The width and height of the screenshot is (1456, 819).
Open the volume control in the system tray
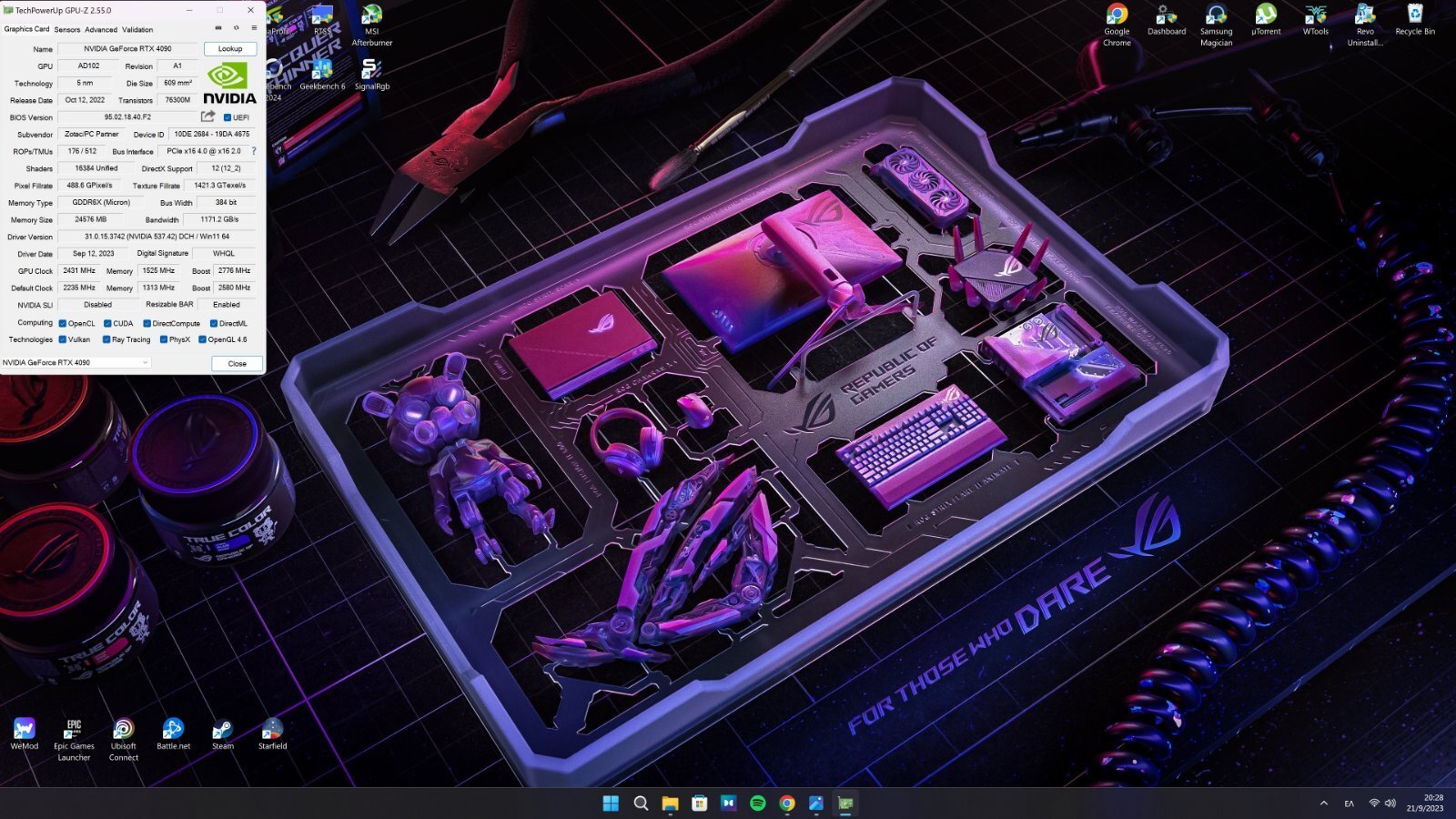(1390, 803)
